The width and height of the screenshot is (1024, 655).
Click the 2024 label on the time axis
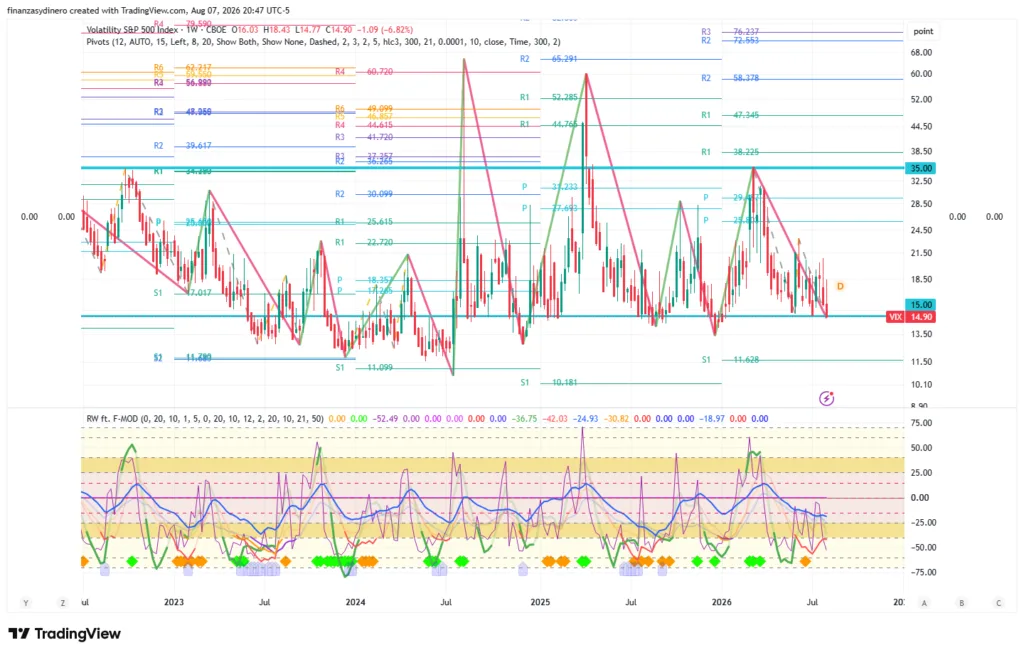[355, 602]
